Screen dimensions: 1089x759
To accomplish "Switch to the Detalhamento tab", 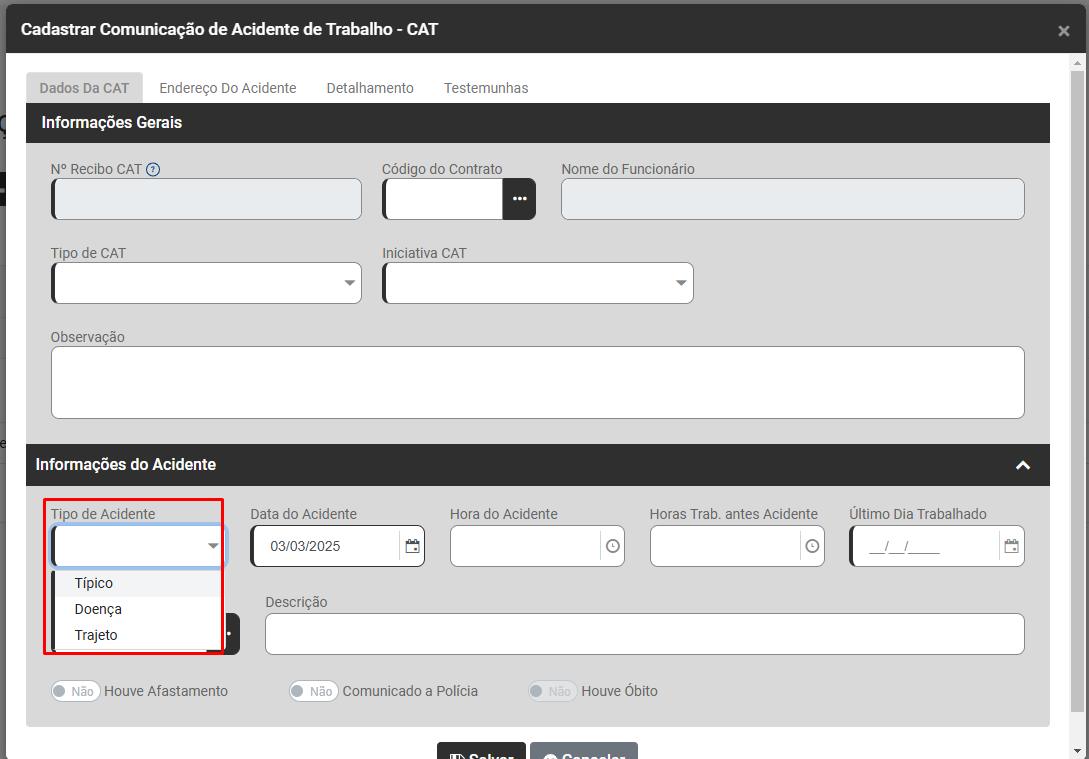I will point(370,88).
